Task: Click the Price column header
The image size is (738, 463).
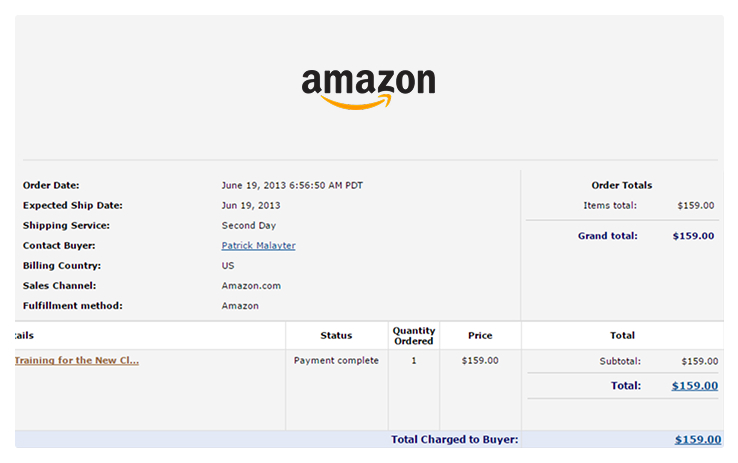Action: click(480, 336)
